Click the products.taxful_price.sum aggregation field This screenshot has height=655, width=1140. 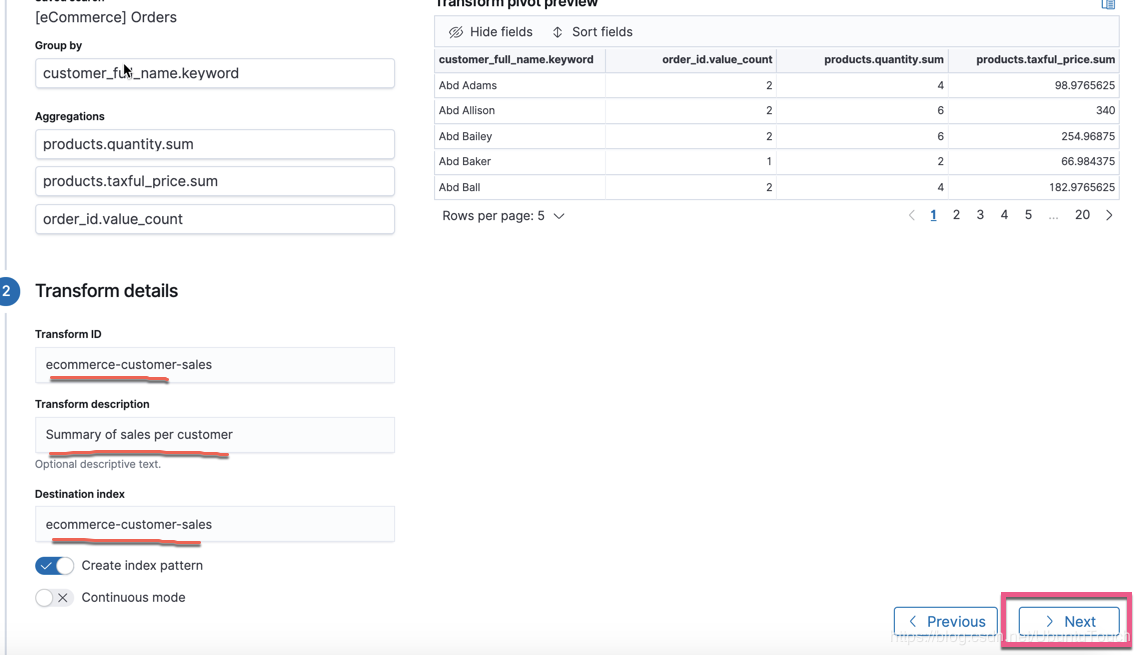click(x=214, y=181)
